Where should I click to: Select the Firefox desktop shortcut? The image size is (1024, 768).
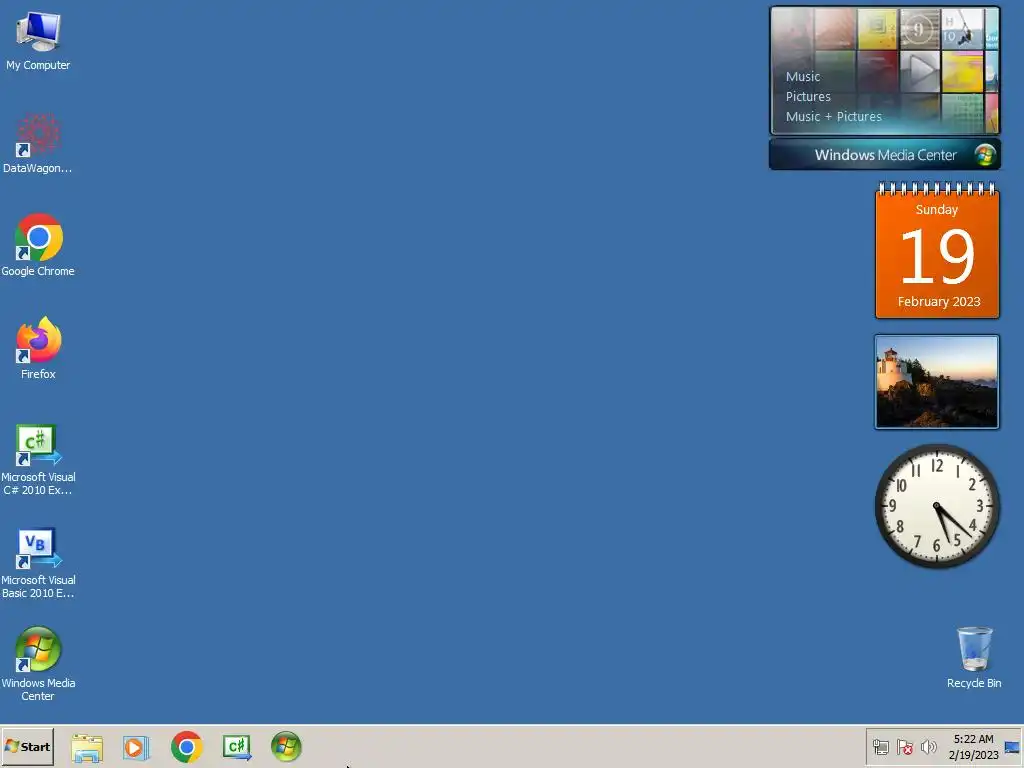(x=38, y=348)
